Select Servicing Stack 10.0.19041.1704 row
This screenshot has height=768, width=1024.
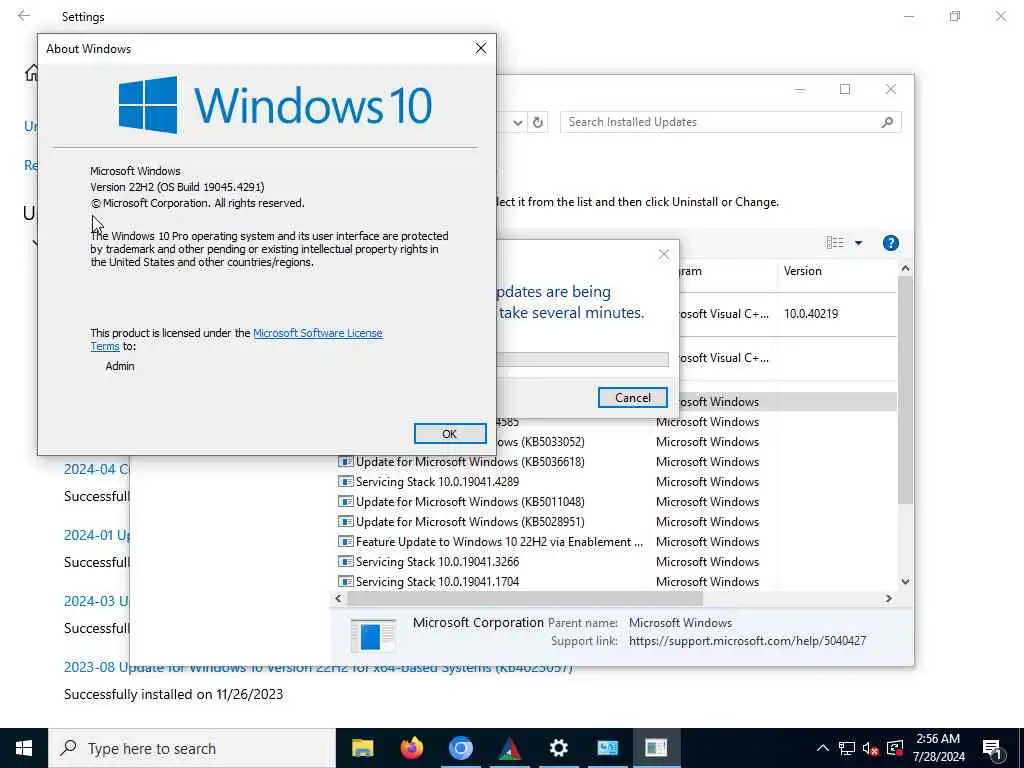tap(616, 582)
